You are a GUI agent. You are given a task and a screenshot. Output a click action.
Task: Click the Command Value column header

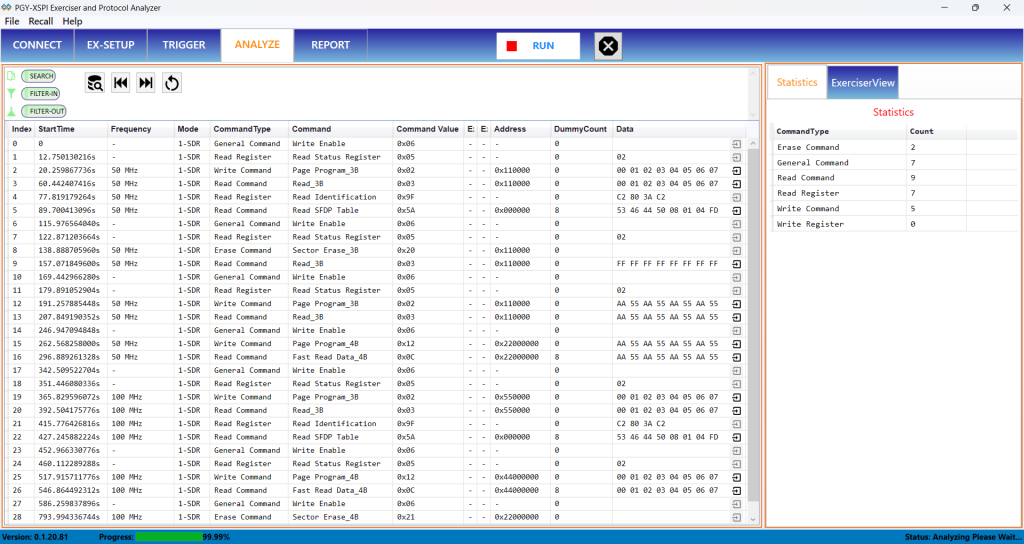coord(427,129)
